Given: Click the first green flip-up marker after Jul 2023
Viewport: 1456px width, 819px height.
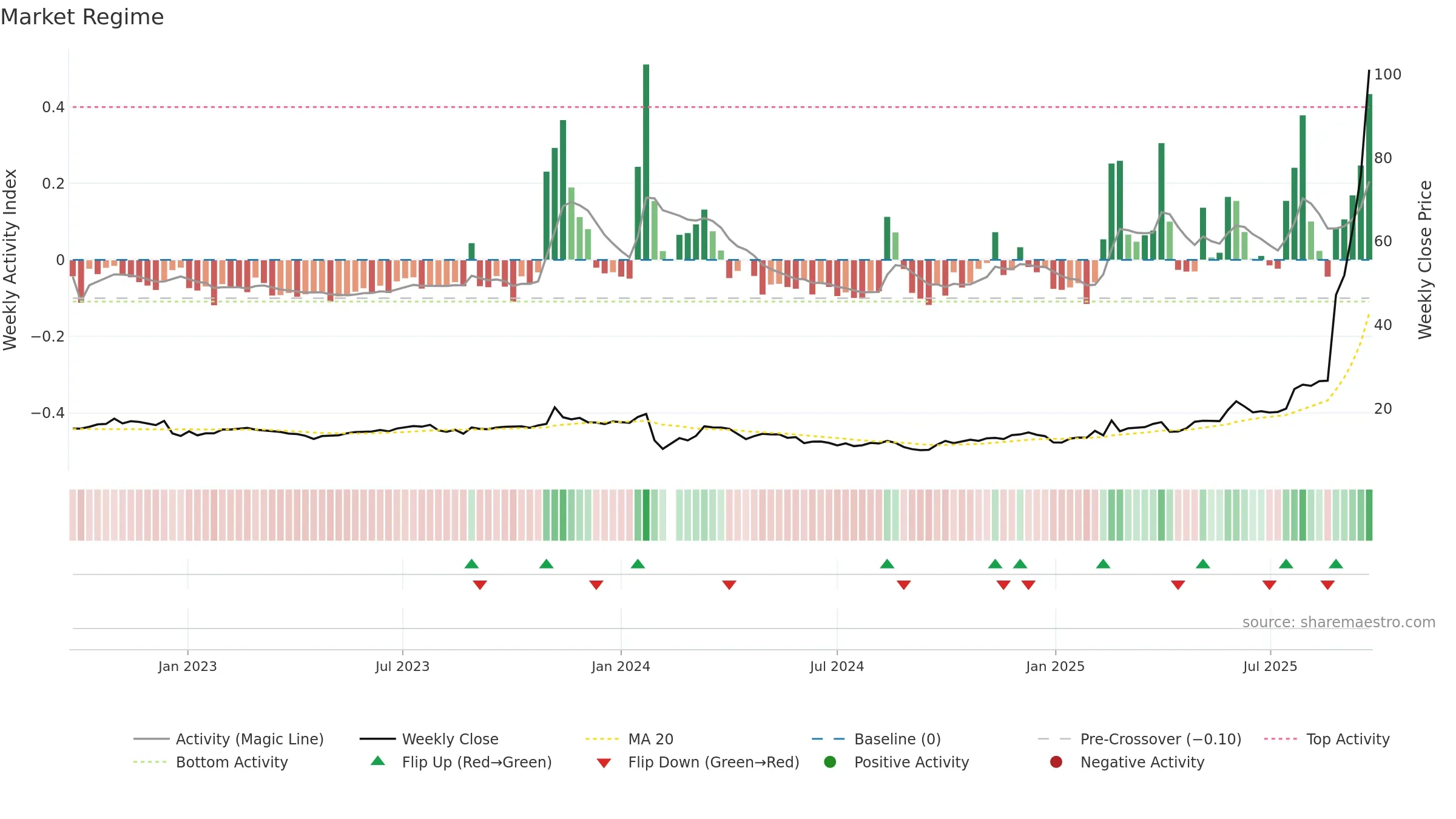Looking at the screenshot, I should tap(471, 564).
